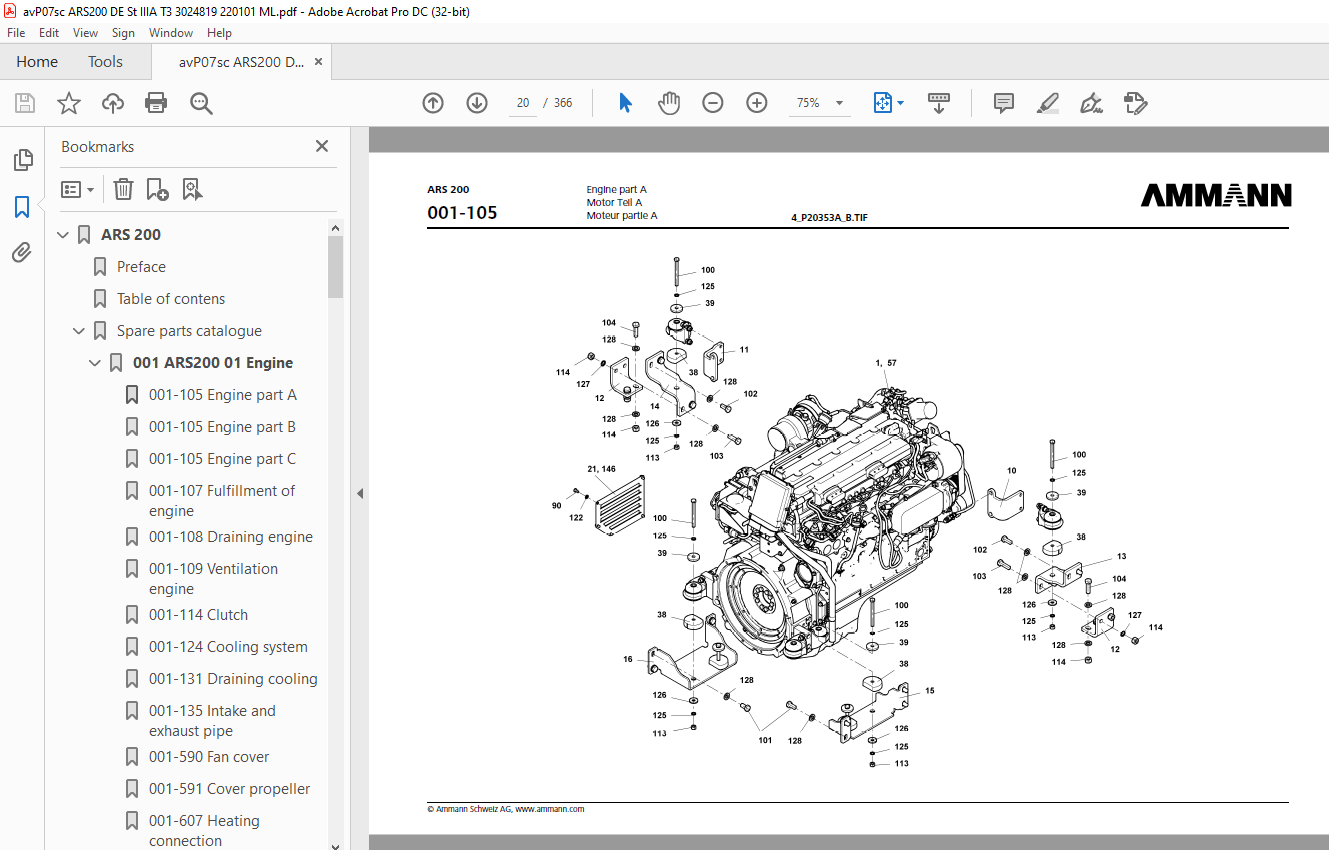Go to the next page with the down arrow
The image size is (1329, 850).
[x=477, y=103]
